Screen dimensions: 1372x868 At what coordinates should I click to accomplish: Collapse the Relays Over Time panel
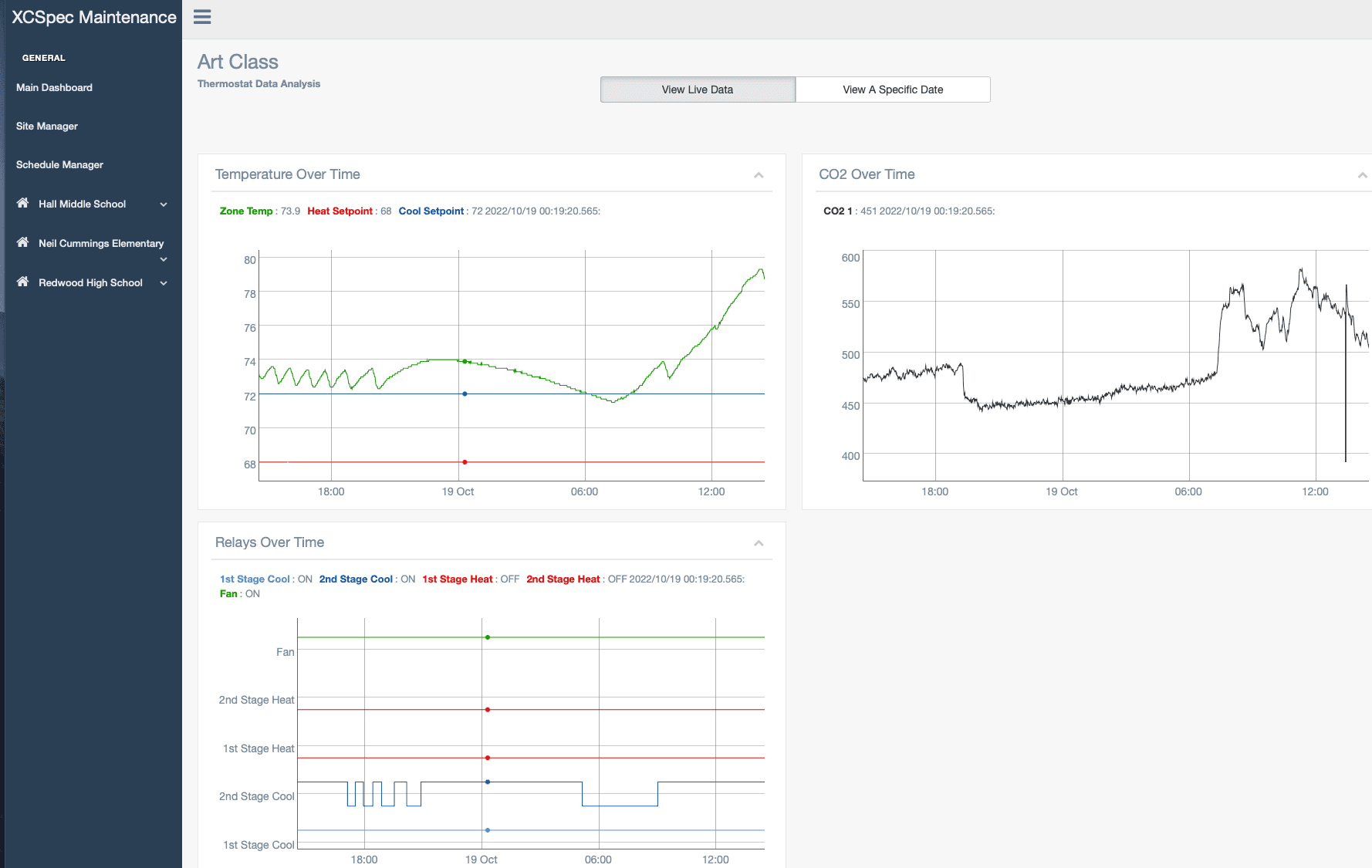click(759, 543)
